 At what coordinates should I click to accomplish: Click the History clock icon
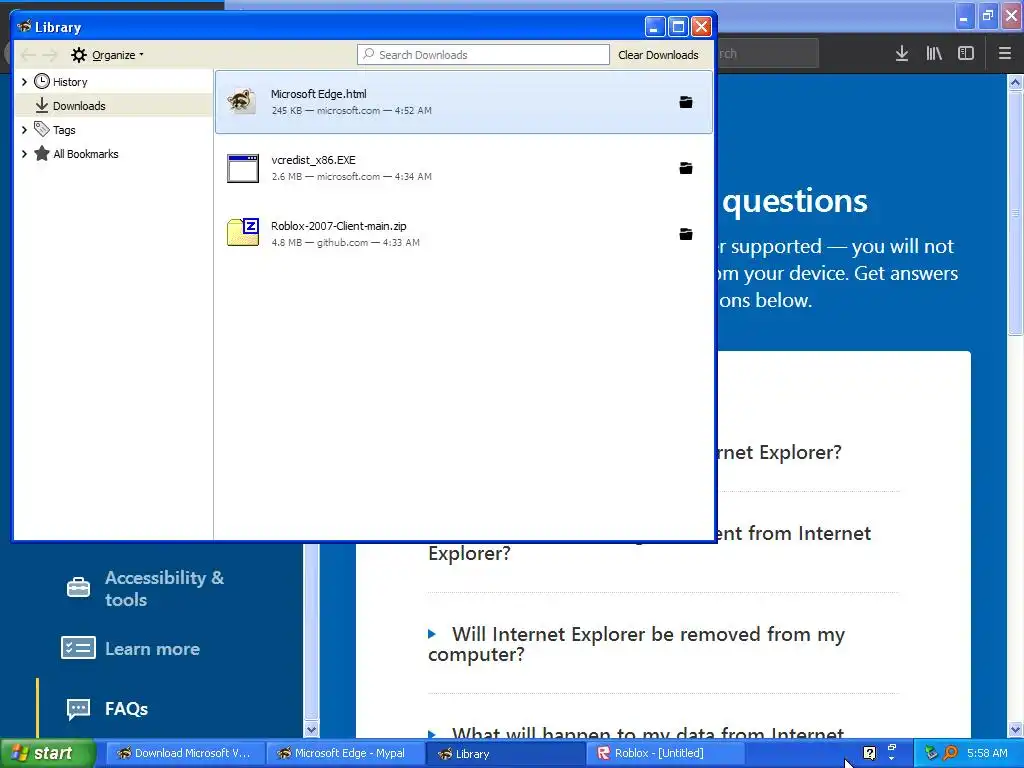tap(42, 82)
